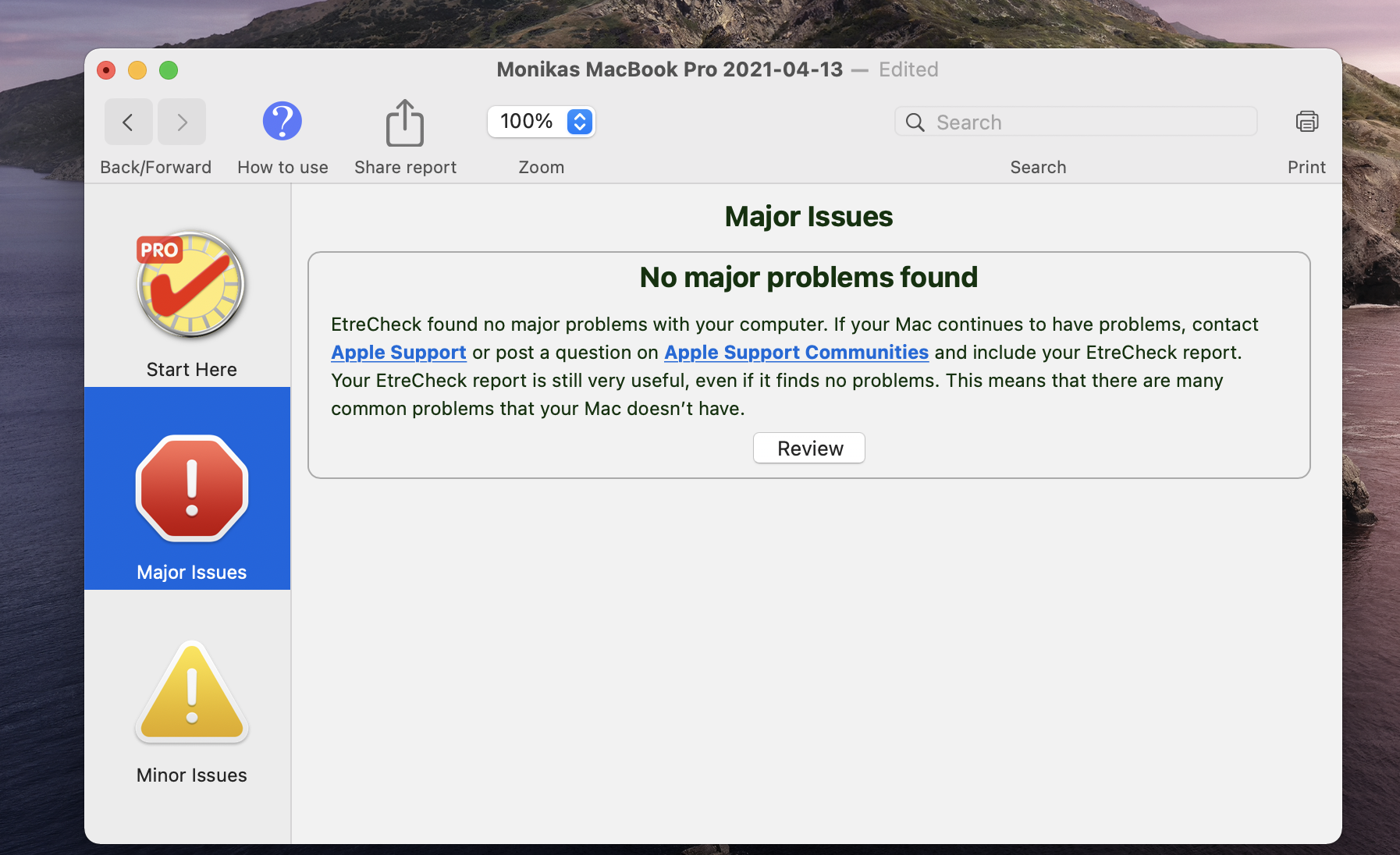The width and height of the screenshot is (1400, 855).
Task: Close the window with red button
Action: (106, 70)
